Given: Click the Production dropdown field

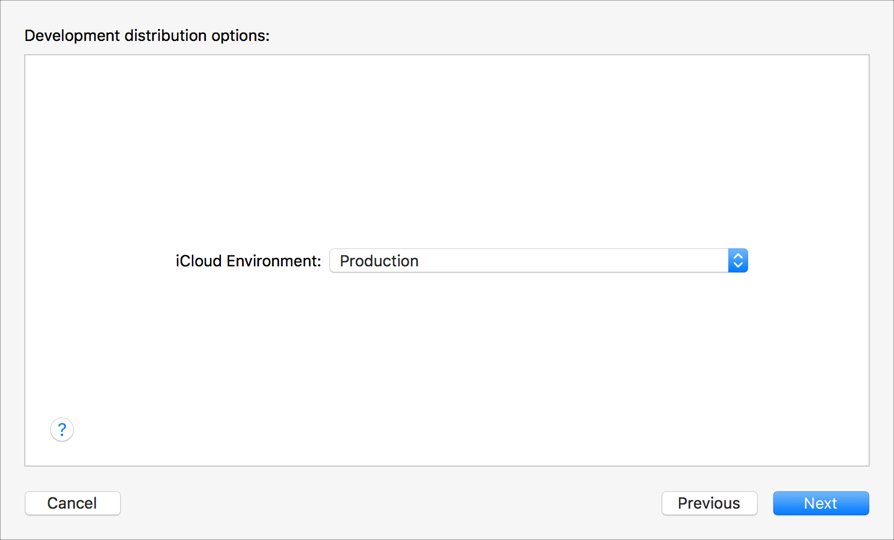Looking at the screenshot, I should 528,261.
